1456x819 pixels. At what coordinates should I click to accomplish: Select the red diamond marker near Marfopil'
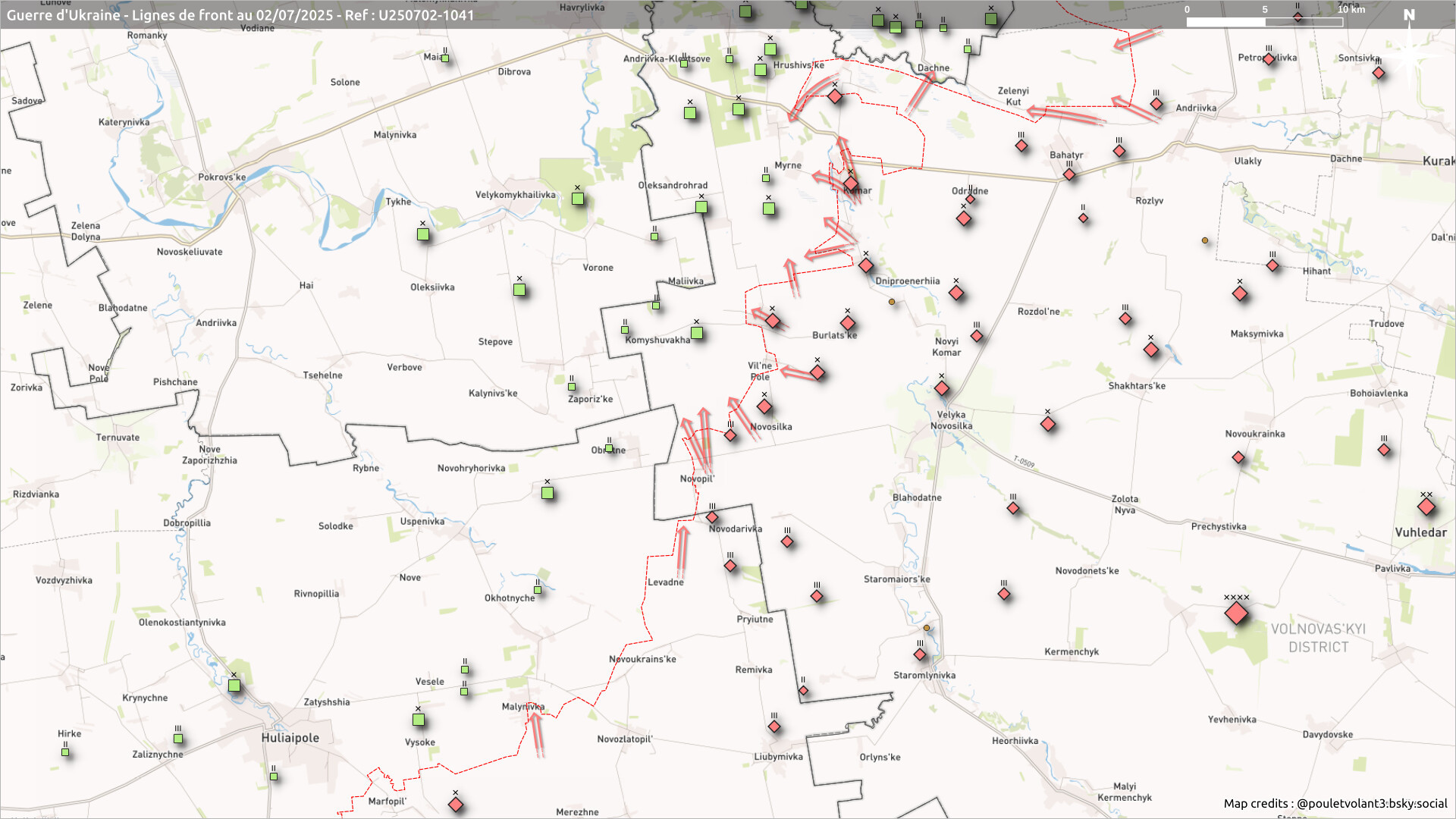(x=456, y=805)
